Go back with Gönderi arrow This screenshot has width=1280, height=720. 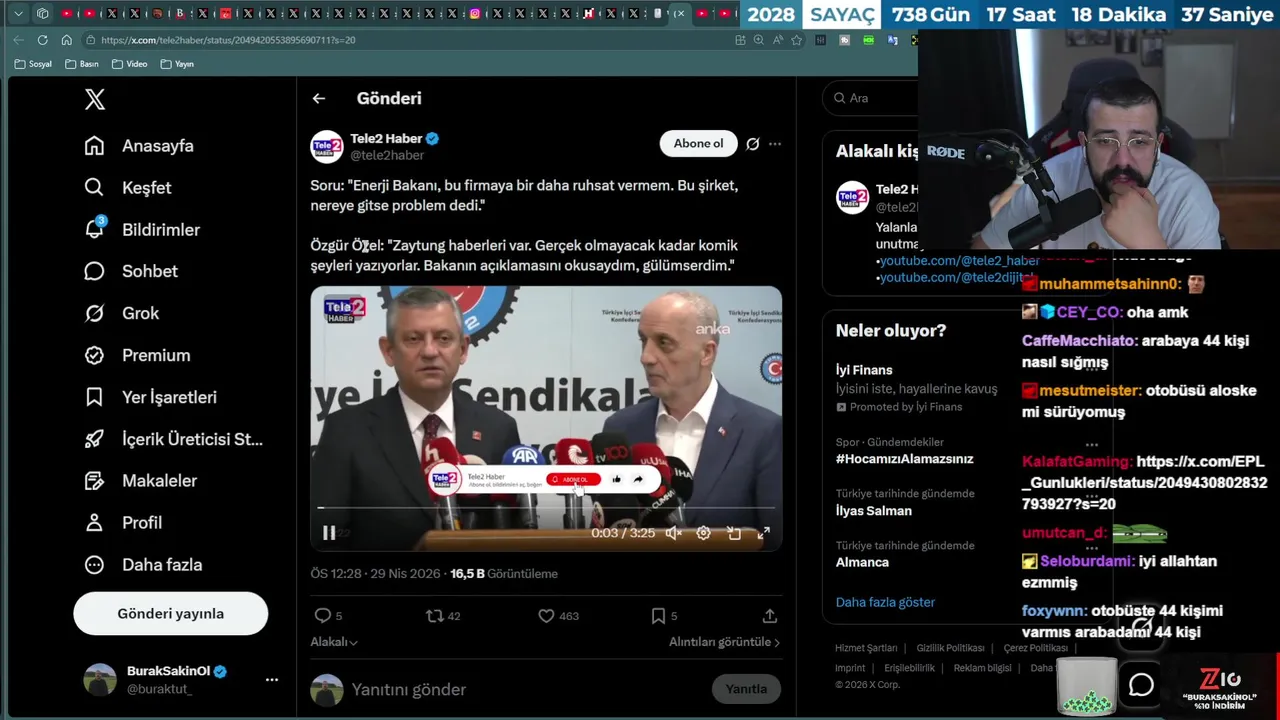point(318,98)
